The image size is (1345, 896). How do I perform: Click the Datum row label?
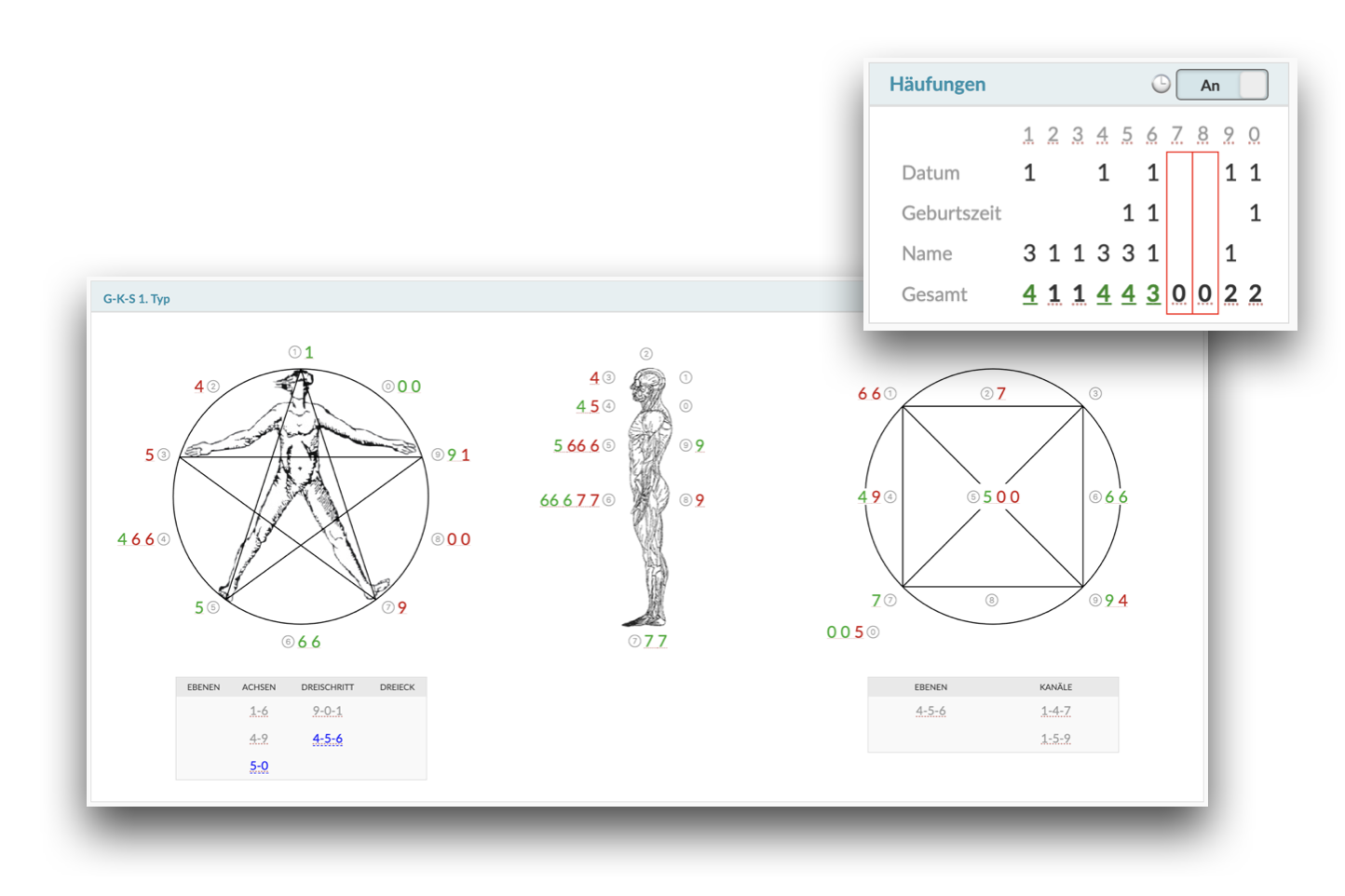(931, 173)
